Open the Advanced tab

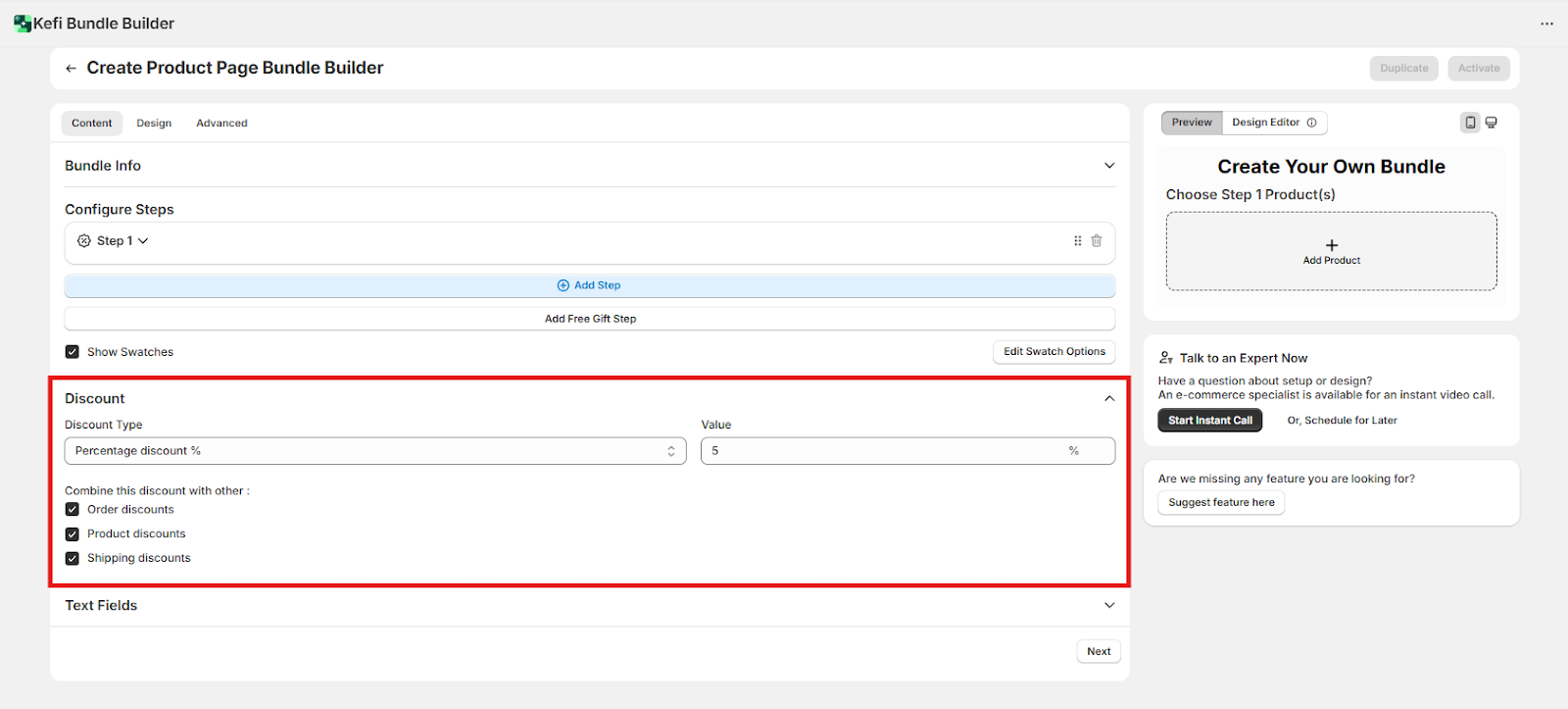221,124
